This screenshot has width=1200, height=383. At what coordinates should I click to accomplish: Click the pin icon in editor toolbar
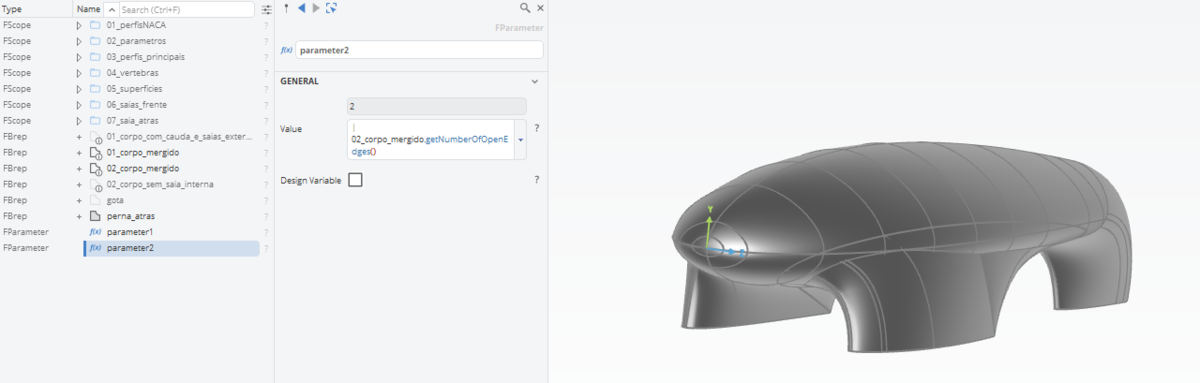pyautogui.click(x=286, y=8)
